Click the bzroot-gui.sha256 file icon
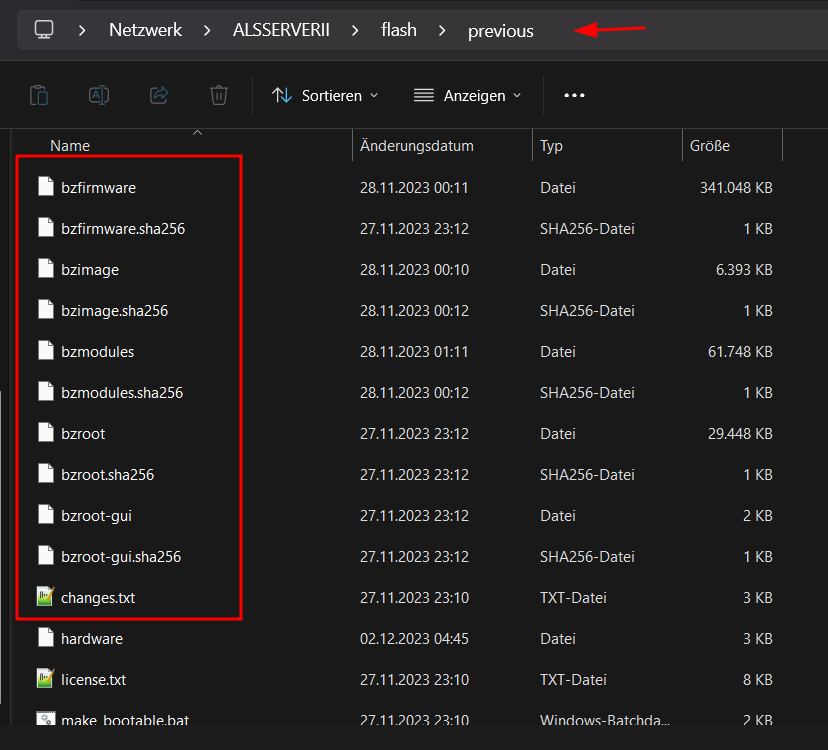 pos(46,556)
